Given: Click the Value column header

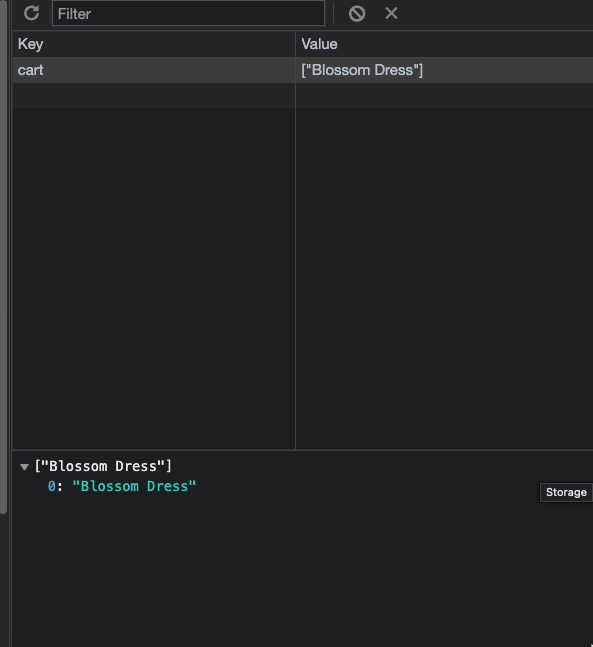Looking at the screenshot, I should [444, 44].
